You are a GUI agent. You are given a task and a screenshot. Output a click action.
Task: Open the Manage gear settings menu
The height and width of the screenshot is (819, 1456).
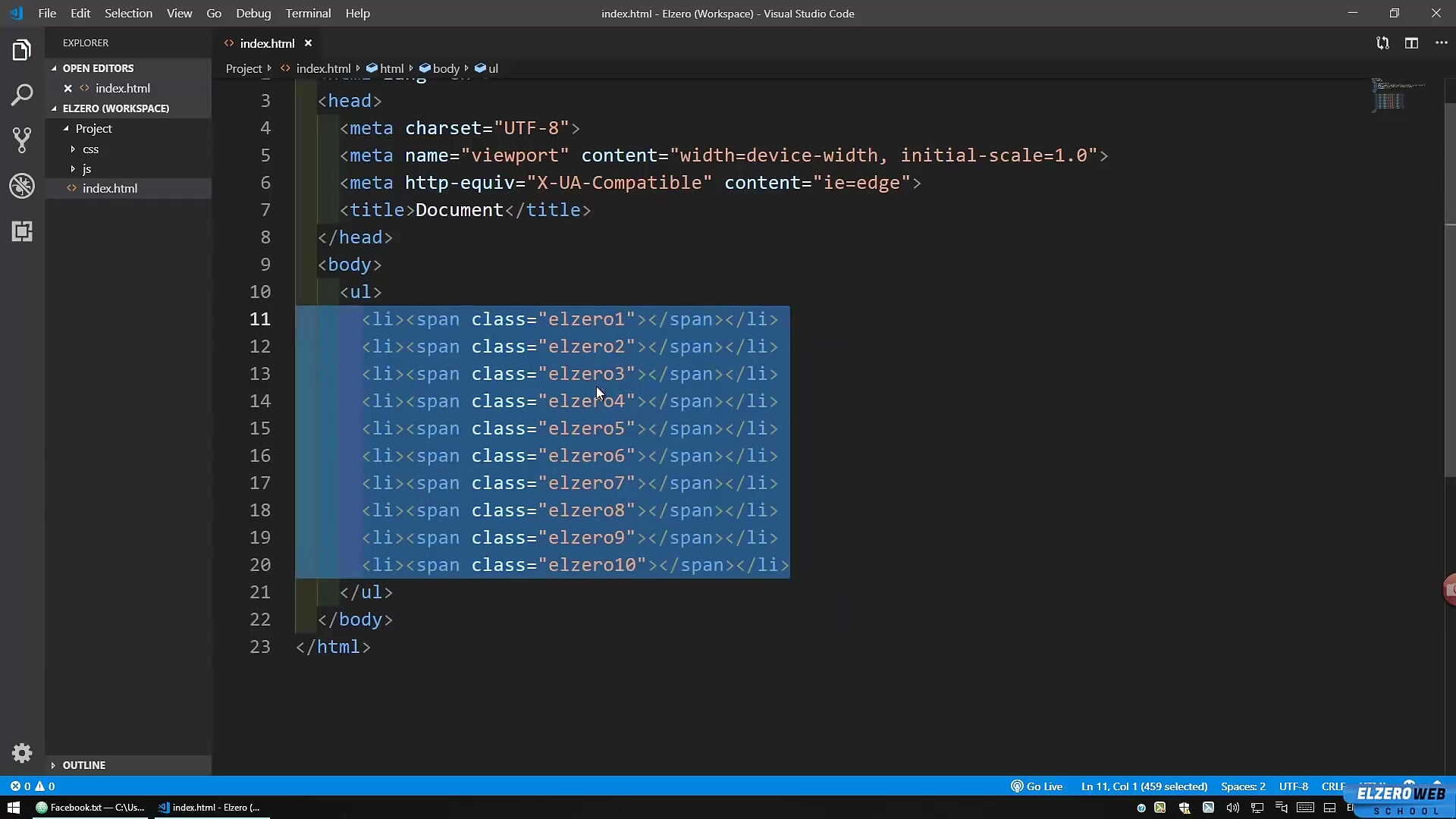click(22, 752)
